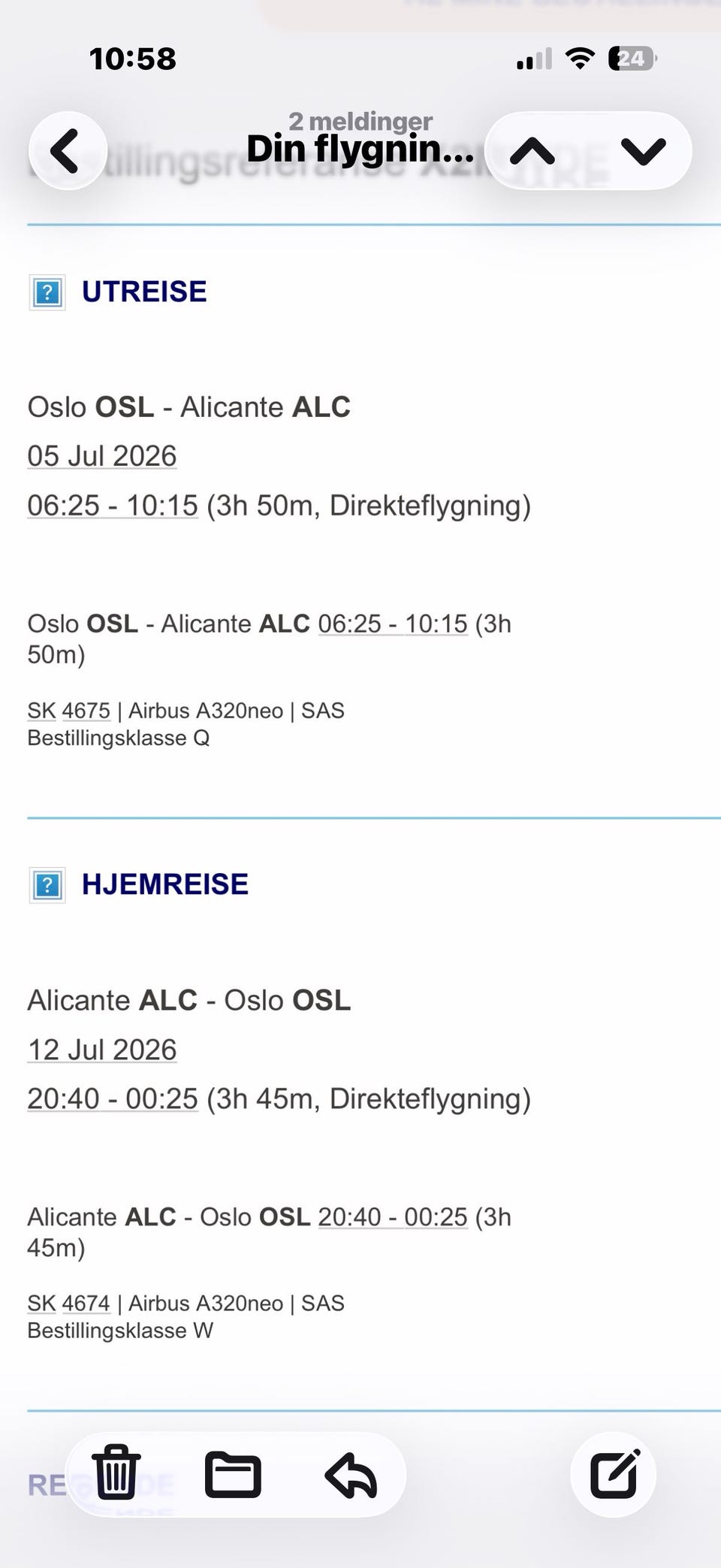Tap the battery indicator in status bar
The image size is (721, 1568).
[632, 59]
